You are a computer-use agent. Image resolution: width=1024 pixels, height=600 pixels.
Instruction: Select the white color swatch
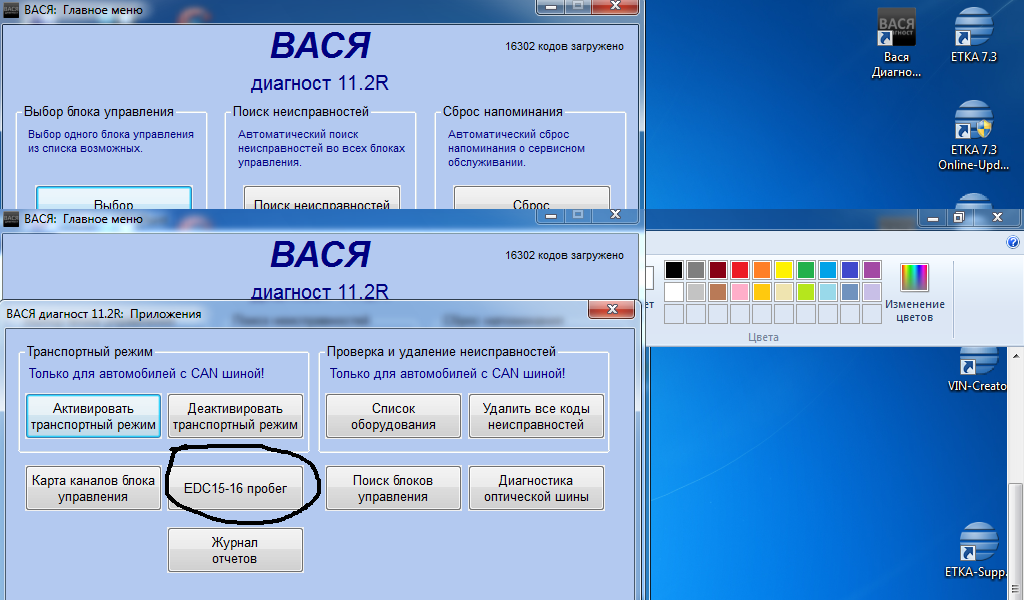674,292
